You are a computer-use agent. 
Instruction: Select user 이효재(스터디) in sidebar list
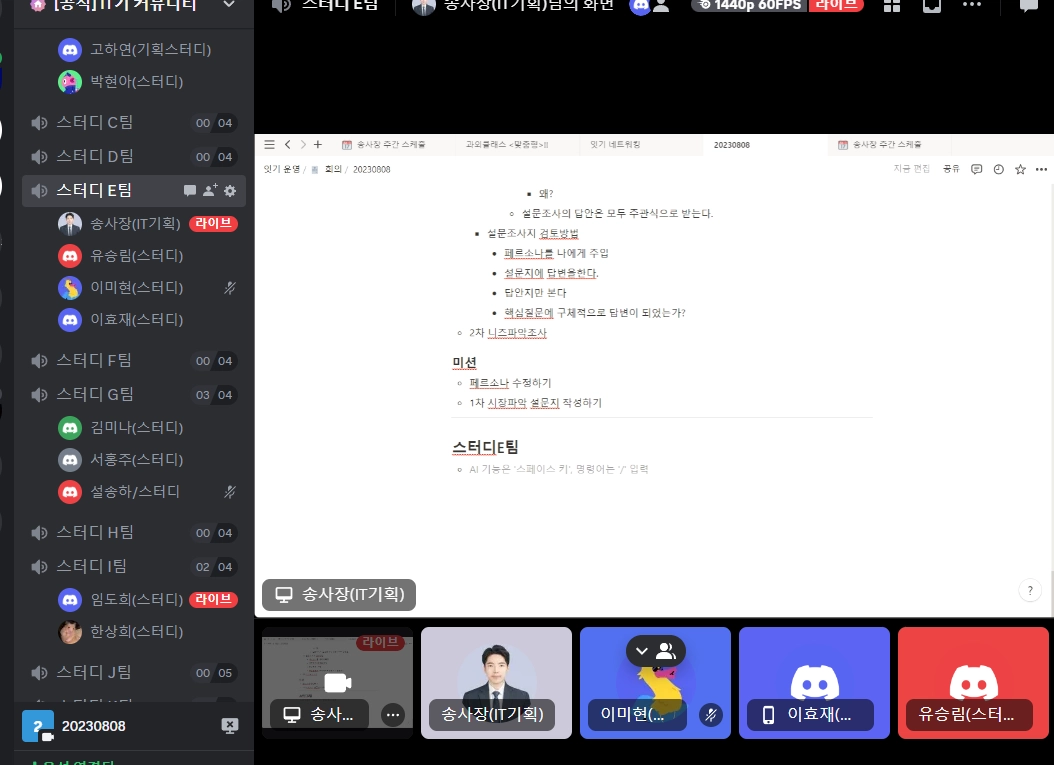point(148,319)
